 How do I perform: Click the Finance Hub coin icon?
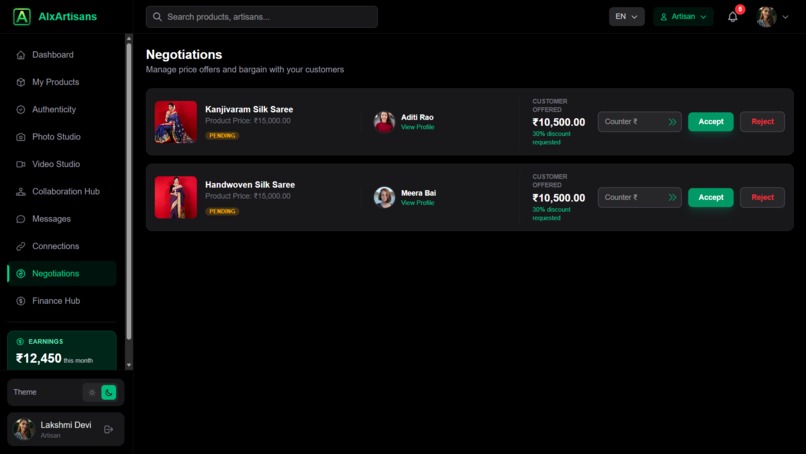pyautogui.click(x=21, y=301)
